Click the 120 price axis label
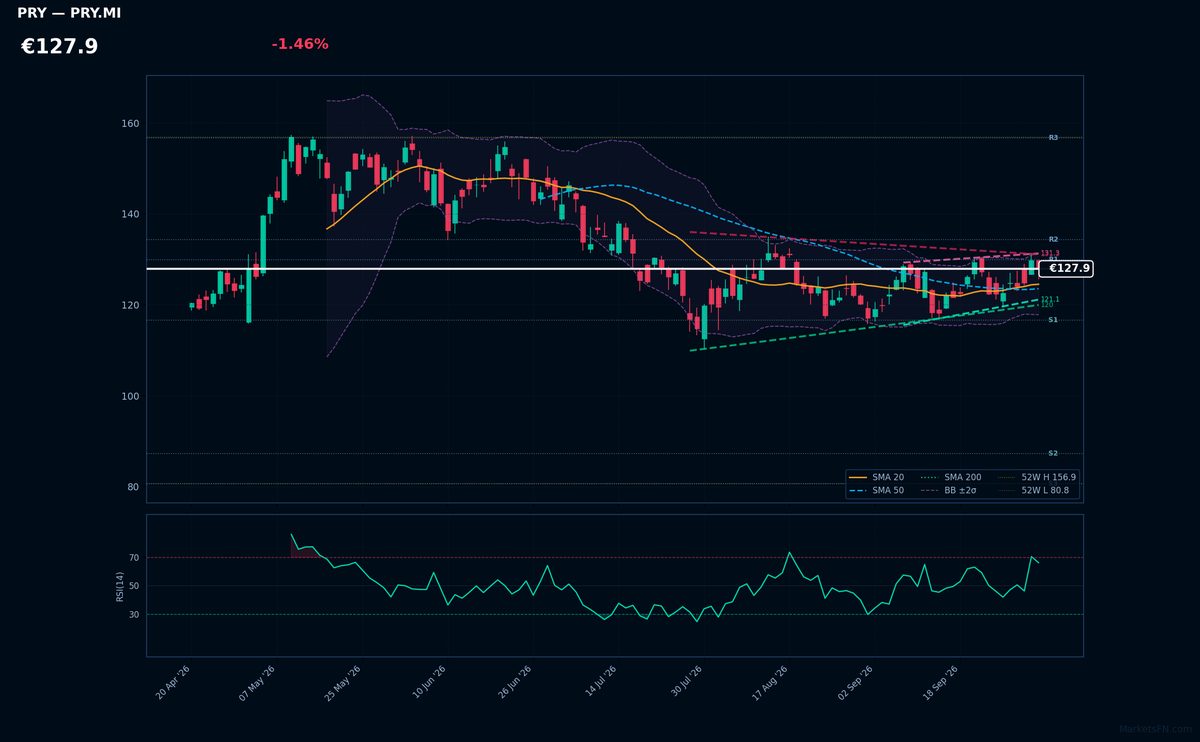The image size is (1200, 742). (x=130, y=306)
